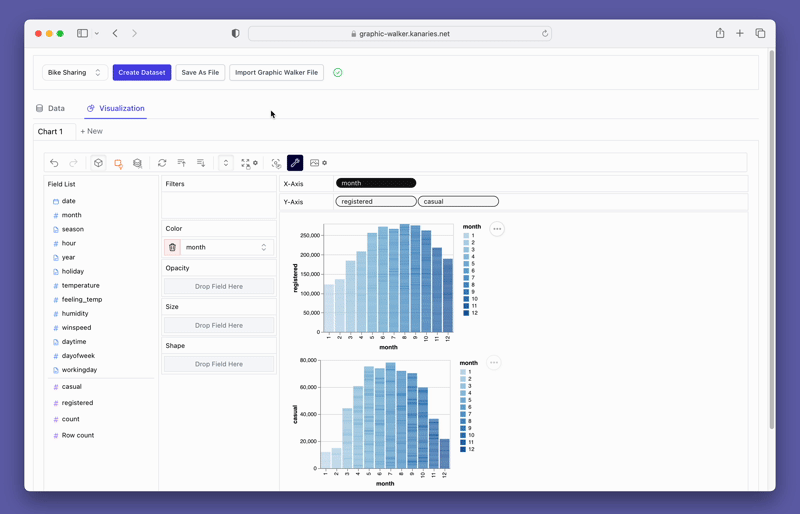Image resolution: width=800 pixels, height=514 pixels.
Task: Click the undo arrow in chart toolbar
Action: (x=55, y=163)
